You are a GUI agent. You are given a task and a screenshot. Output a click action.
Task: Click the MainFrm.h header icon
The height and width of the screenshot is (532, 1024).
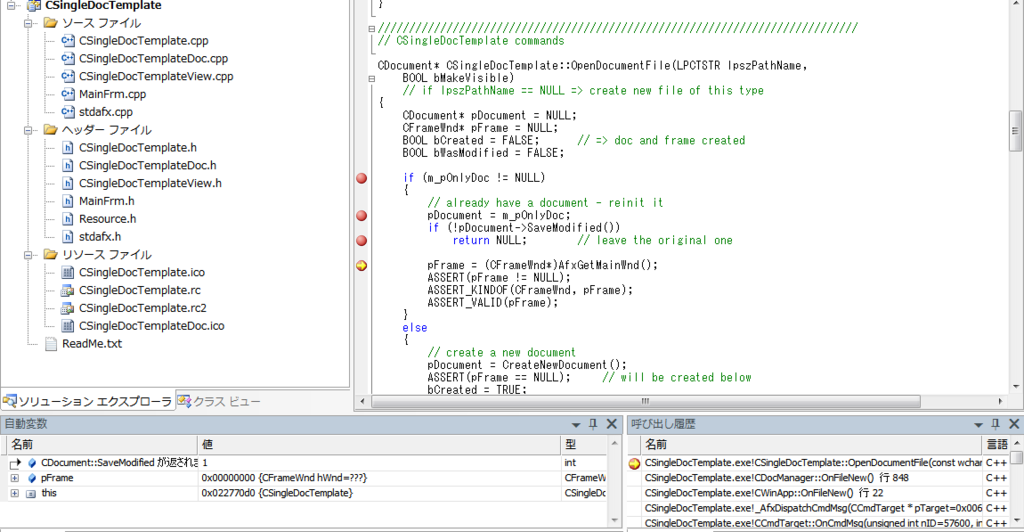coord(67,201)
